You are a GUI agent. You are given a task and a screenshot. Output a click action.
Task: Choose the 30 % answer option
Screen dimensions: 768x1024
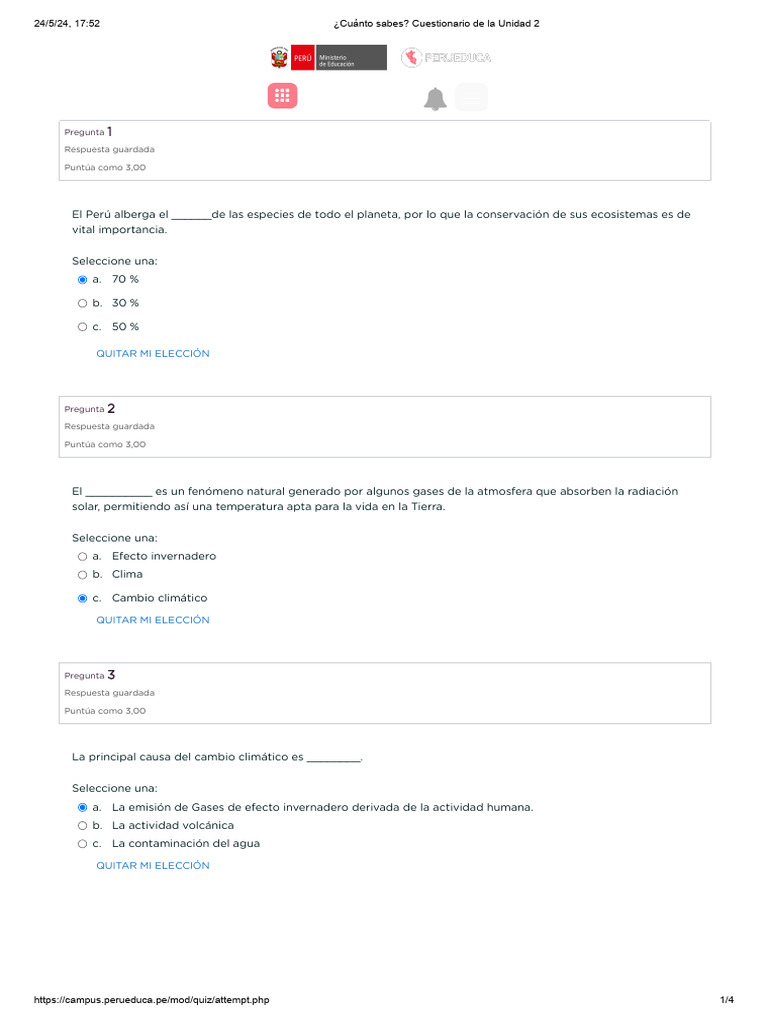coord(83,303)
